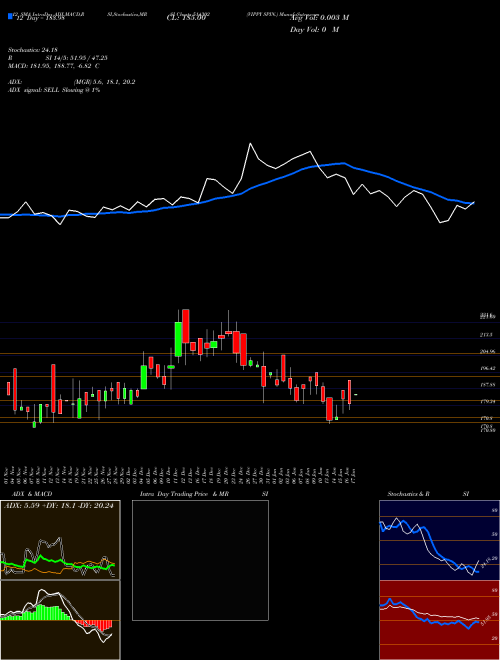The image size is (500, 660).
Task: Click the 213.5 price axis label
Action: [486, 335]
